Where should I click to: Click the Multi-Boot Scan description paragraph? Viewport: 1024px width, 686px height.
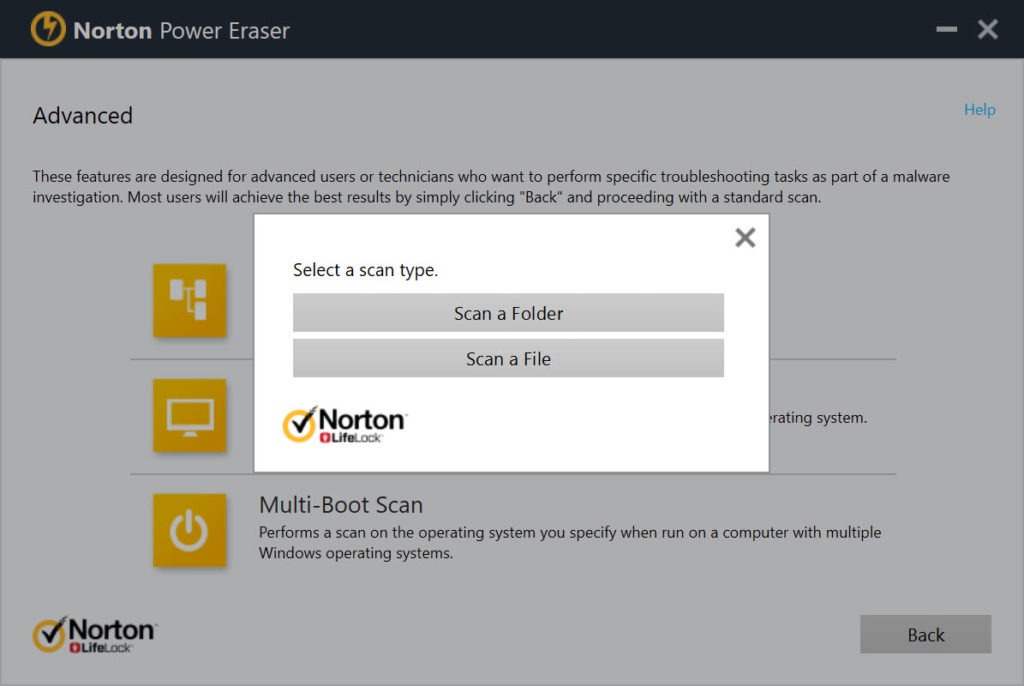(x=569, y=542)
